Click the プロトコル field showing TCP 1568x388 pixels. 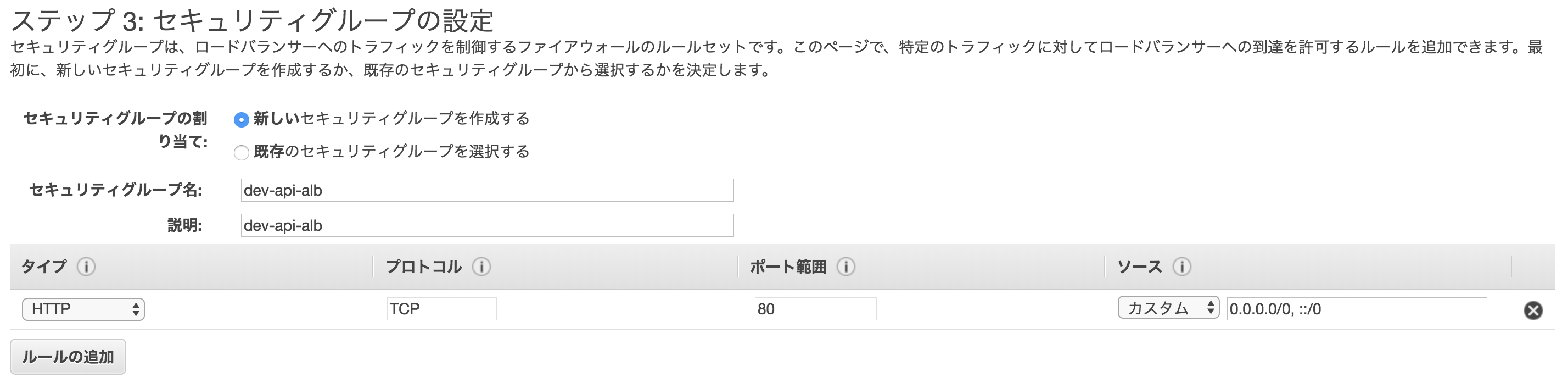pos(443,309)
